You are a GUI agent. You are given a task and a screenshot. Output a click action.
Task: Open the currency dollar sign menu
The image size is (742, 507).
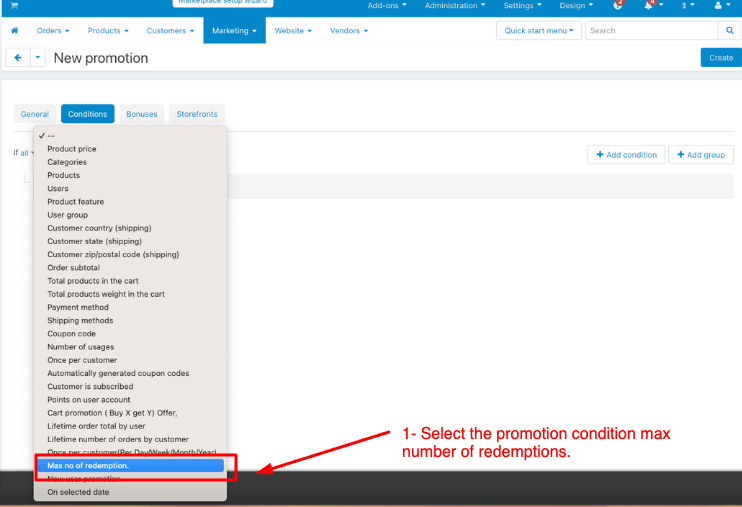coord(687,6)
